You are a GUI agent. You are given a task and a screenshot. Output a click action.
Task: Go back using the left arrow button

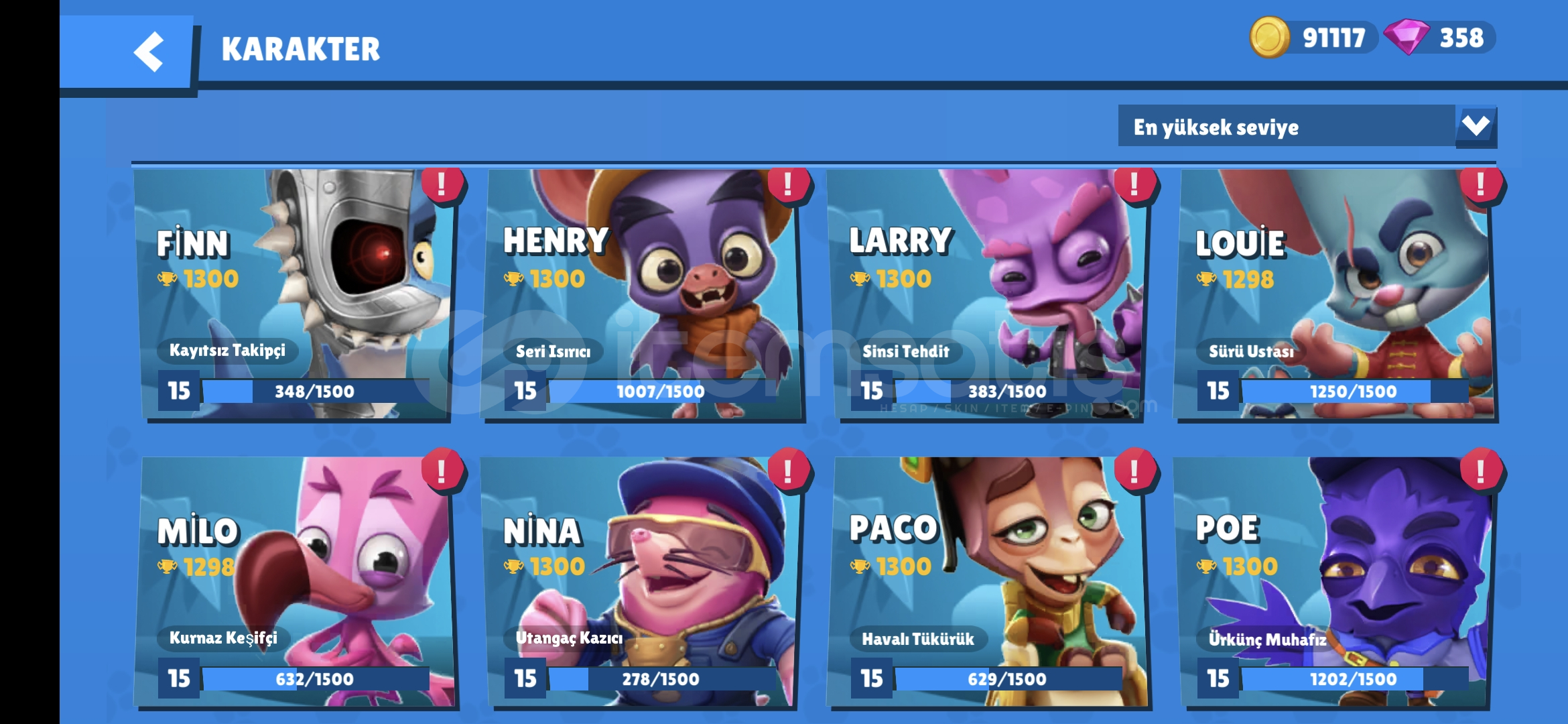pos(149,52)
